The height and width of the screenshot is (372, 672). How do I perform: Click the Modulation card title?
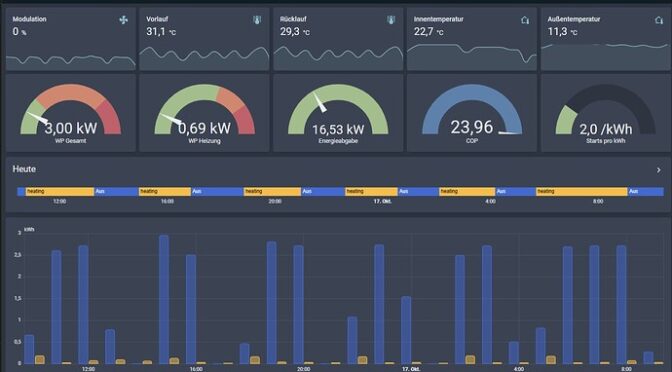(30, 19)
